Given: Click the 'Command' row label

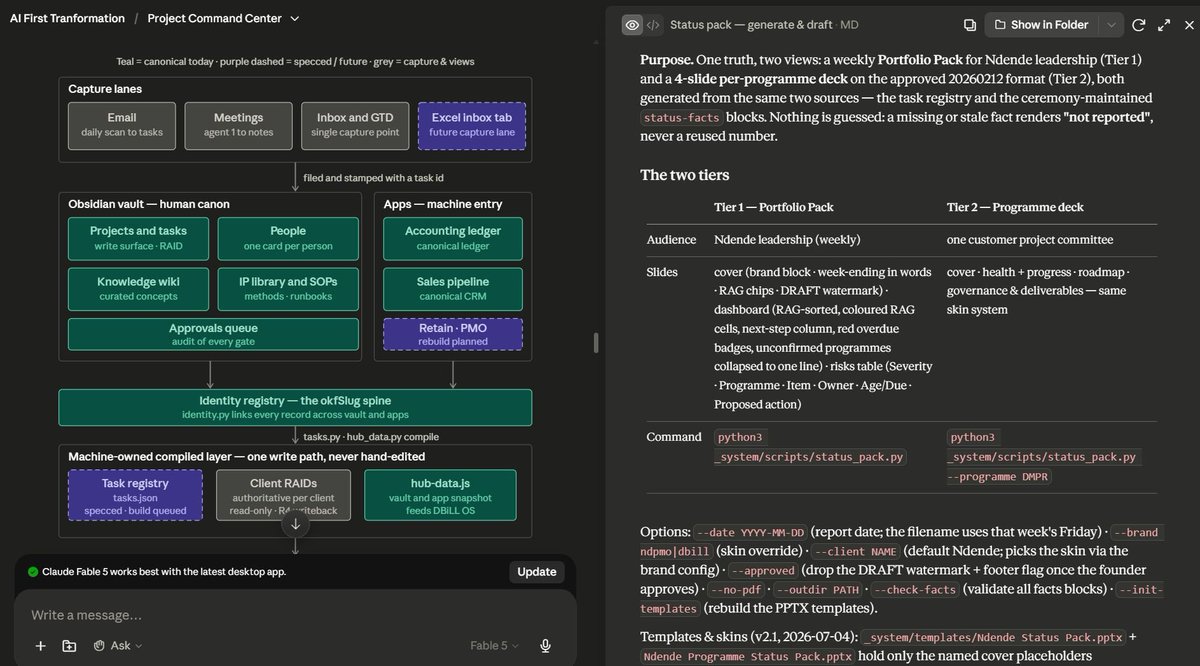Looking at the screenshot, I should (674, 437).
